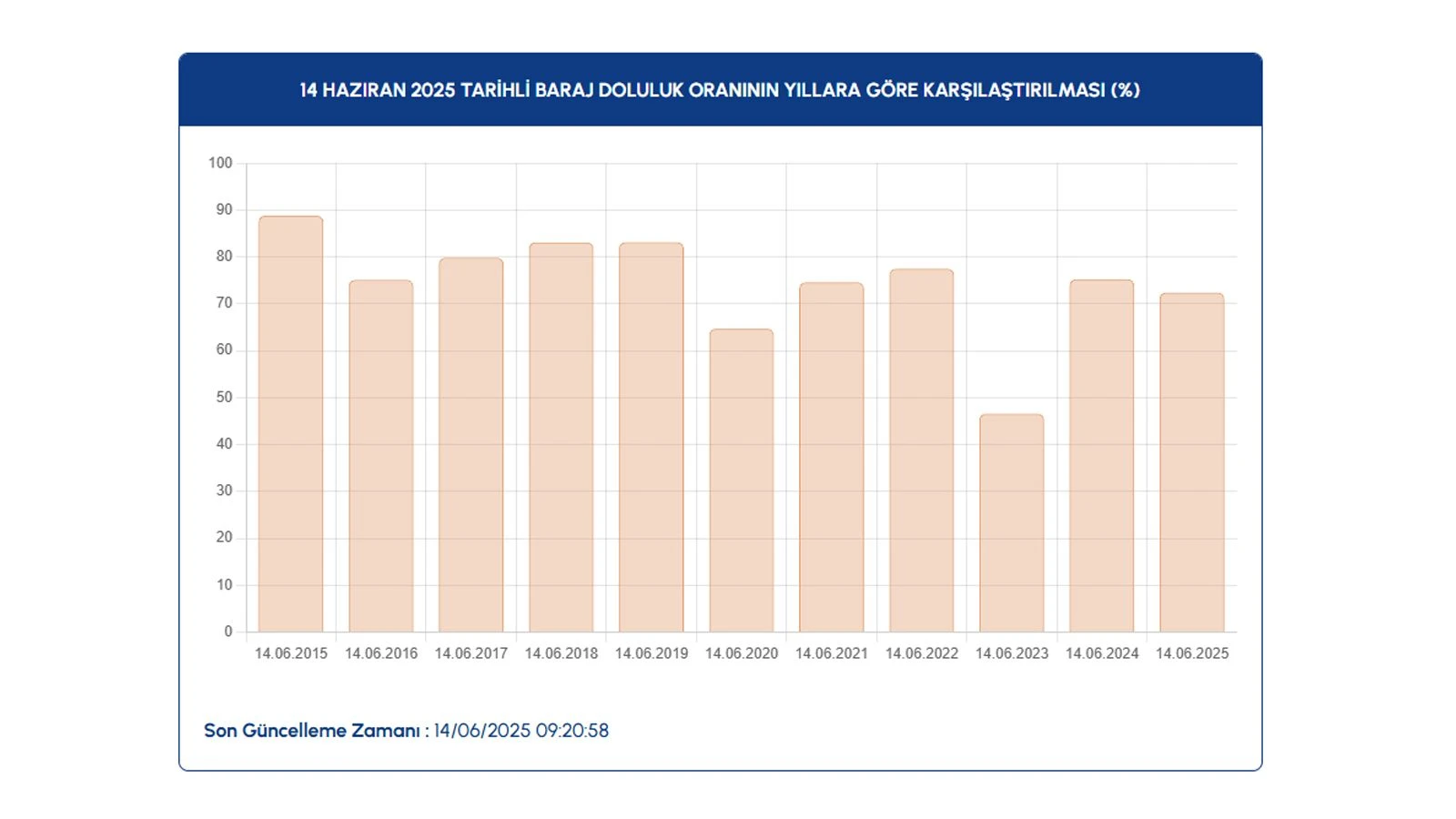Click the 50 y-axis label

point(224,397)
